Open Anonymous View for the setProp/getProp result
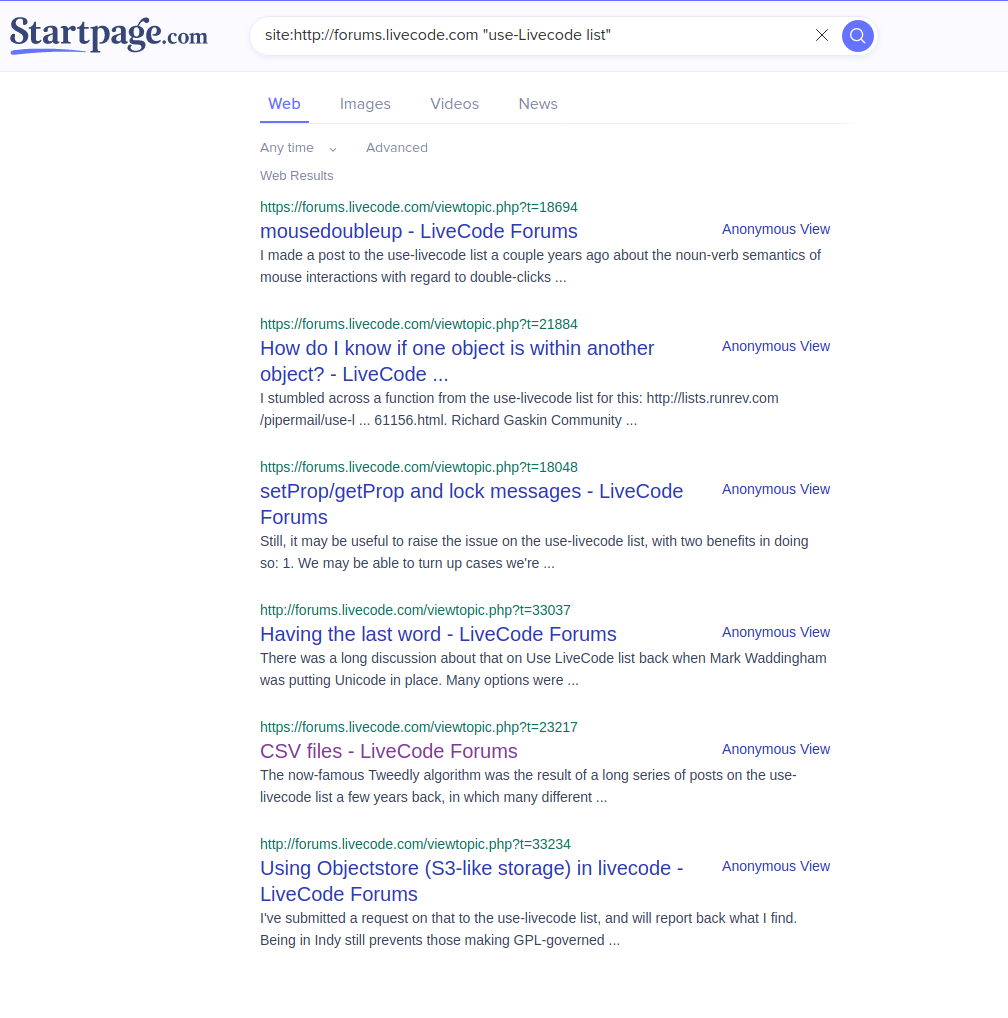Viewport: 1008px width, 1018px height. point(776,489)
